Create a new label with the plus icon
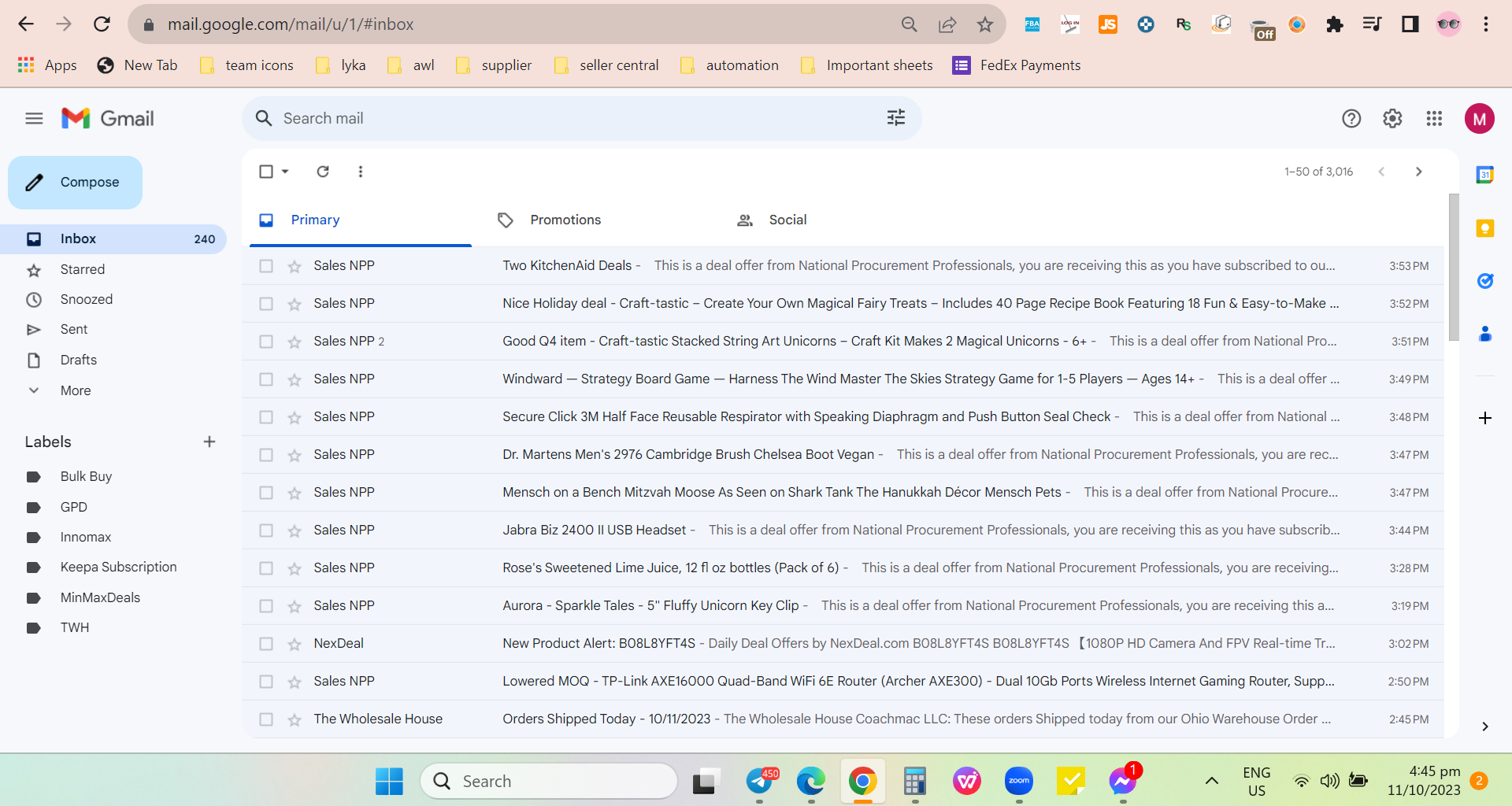This screenshot has width=1512, height=806. [209, 442]
